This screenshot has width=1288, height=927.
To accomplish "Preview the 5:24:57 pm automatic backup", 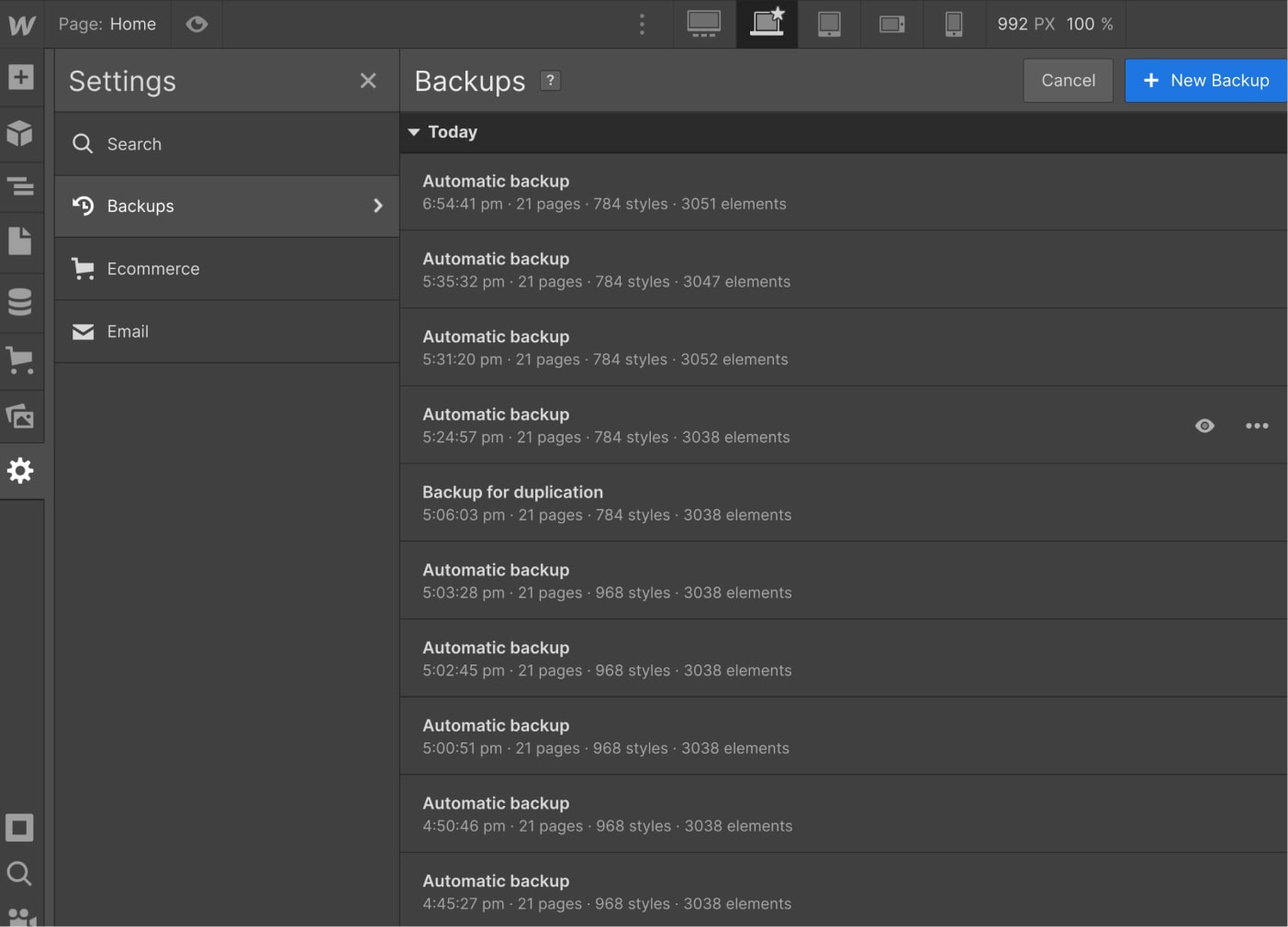I will pyautogui.click(x=1204, y=425).
